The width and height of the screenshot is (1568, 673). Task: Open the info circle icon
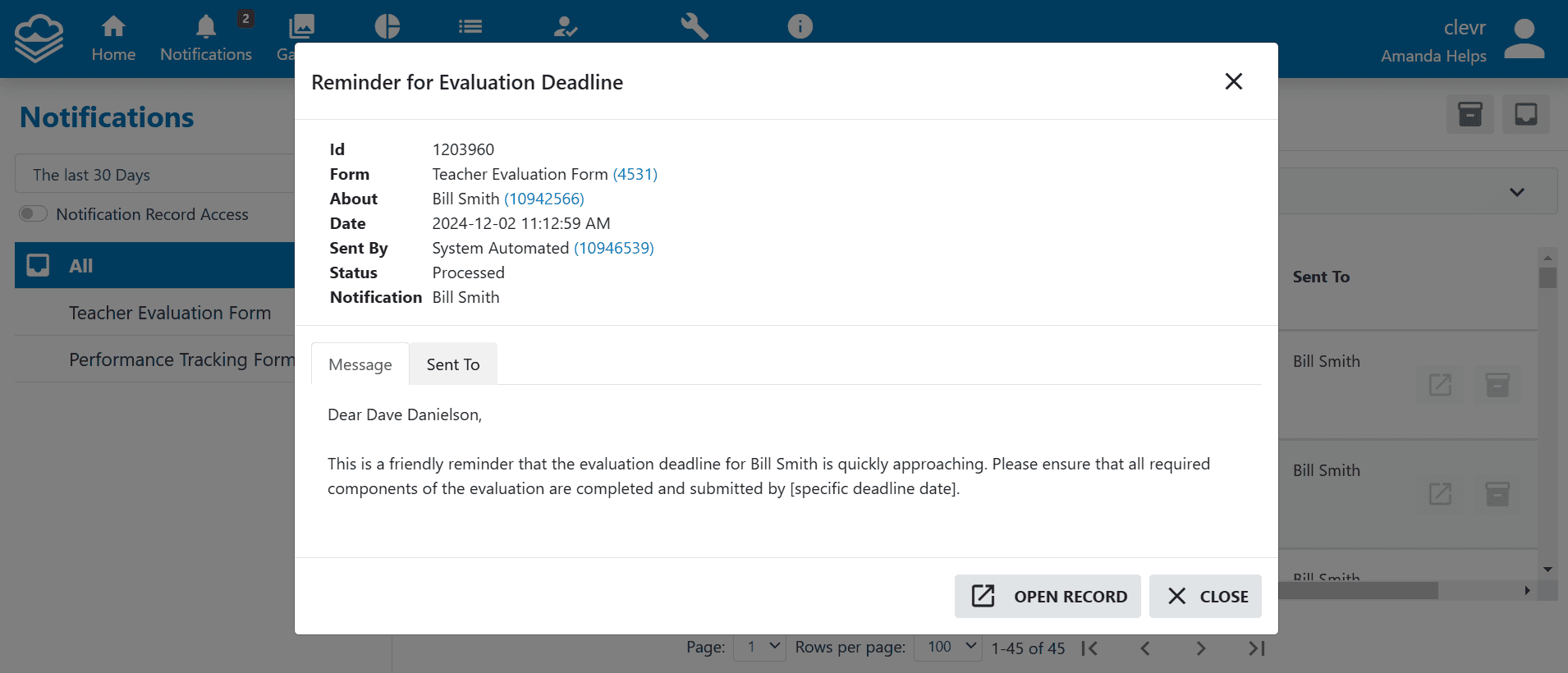[800, 27]
